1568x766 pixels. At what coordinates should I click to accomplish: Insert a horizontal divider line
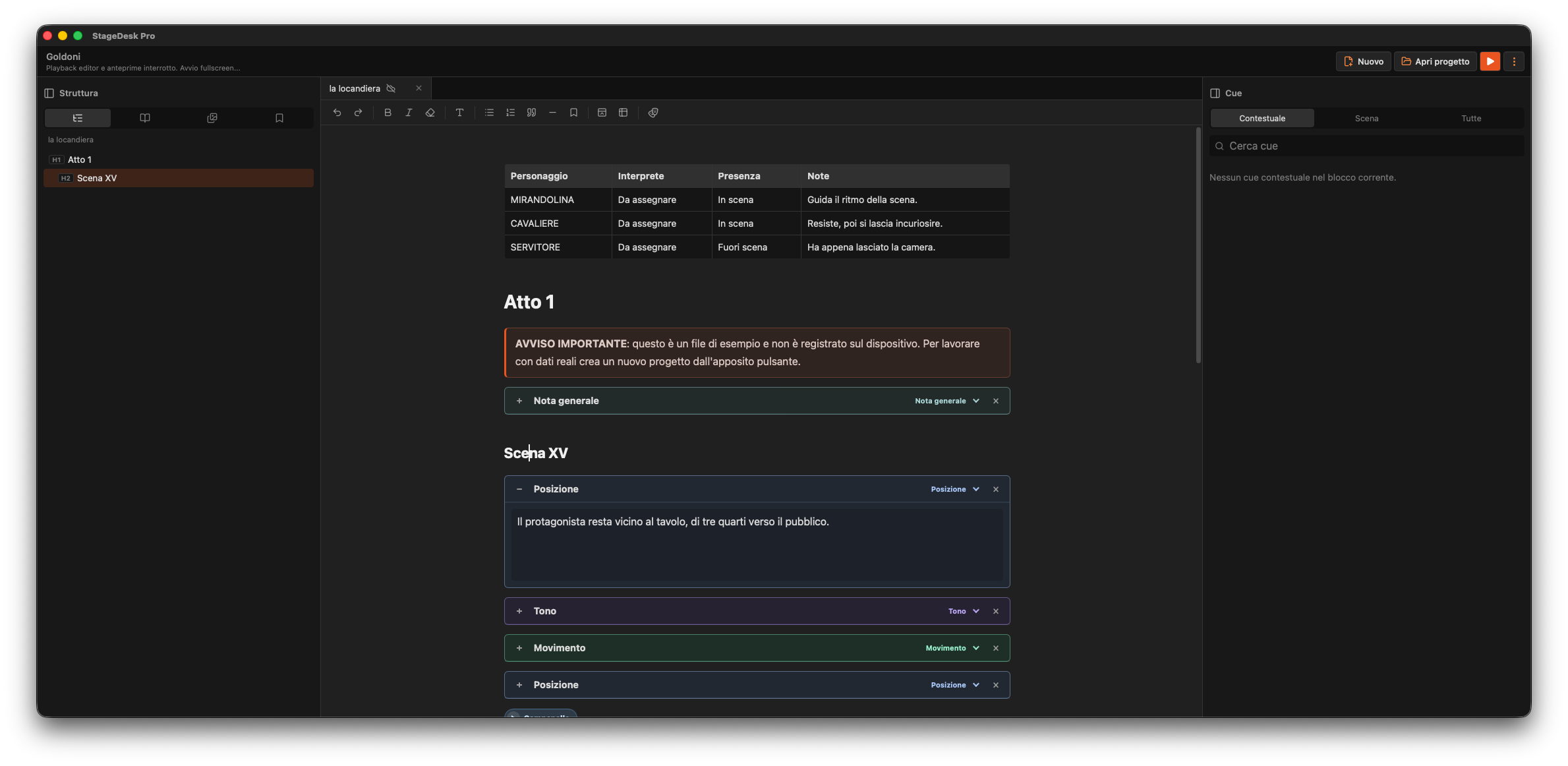point(552,113)
